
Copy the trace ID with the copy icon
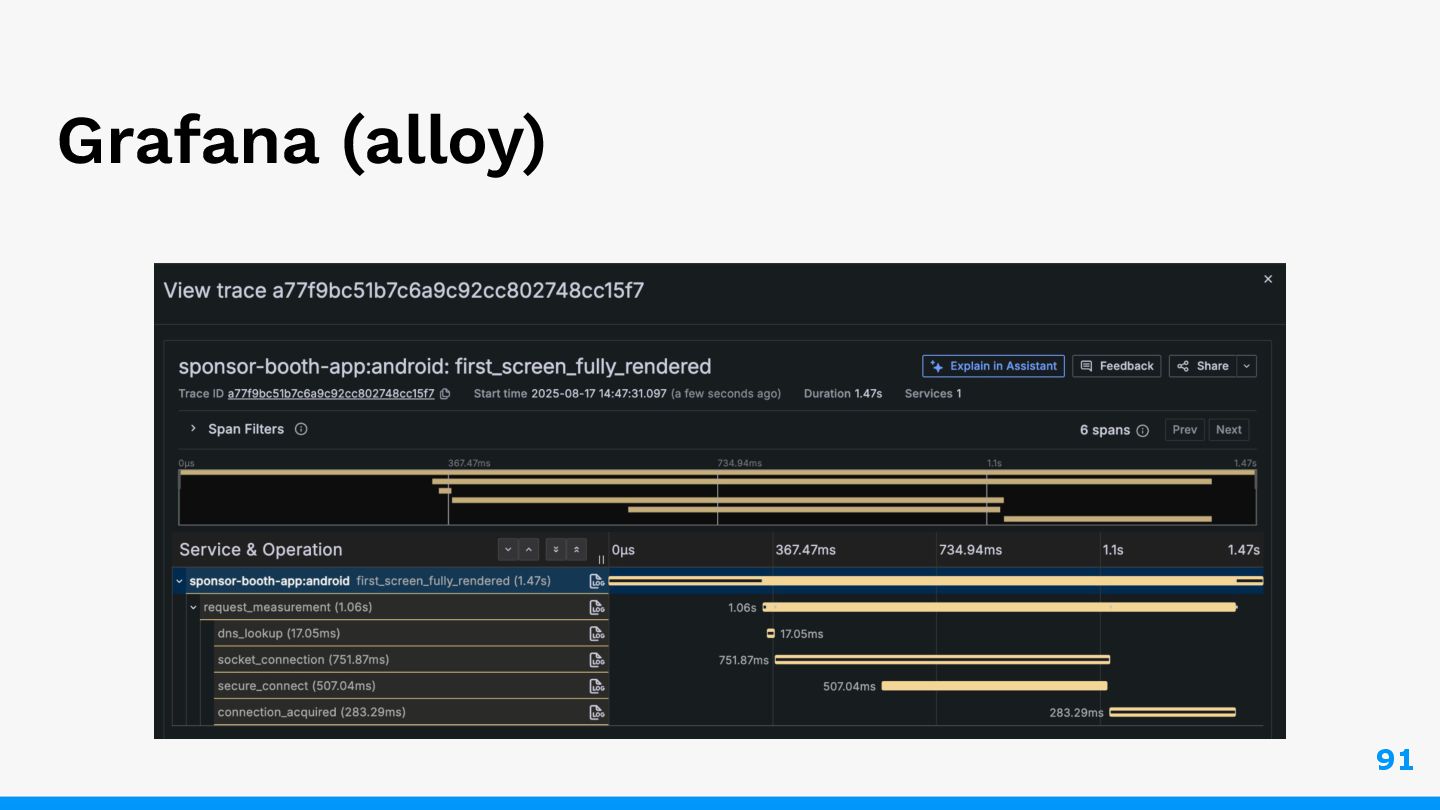click(x=445, y=394)
